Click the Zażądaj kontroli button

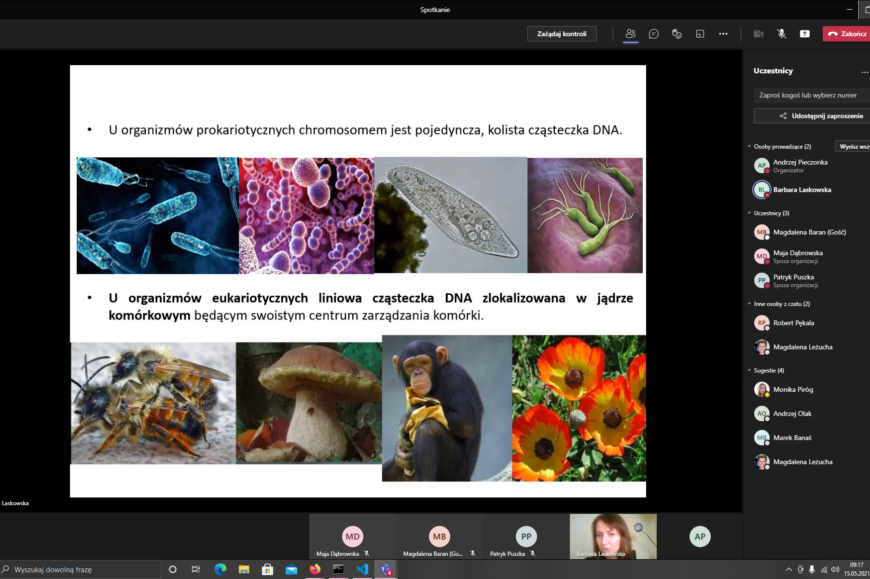click(562, 34)
